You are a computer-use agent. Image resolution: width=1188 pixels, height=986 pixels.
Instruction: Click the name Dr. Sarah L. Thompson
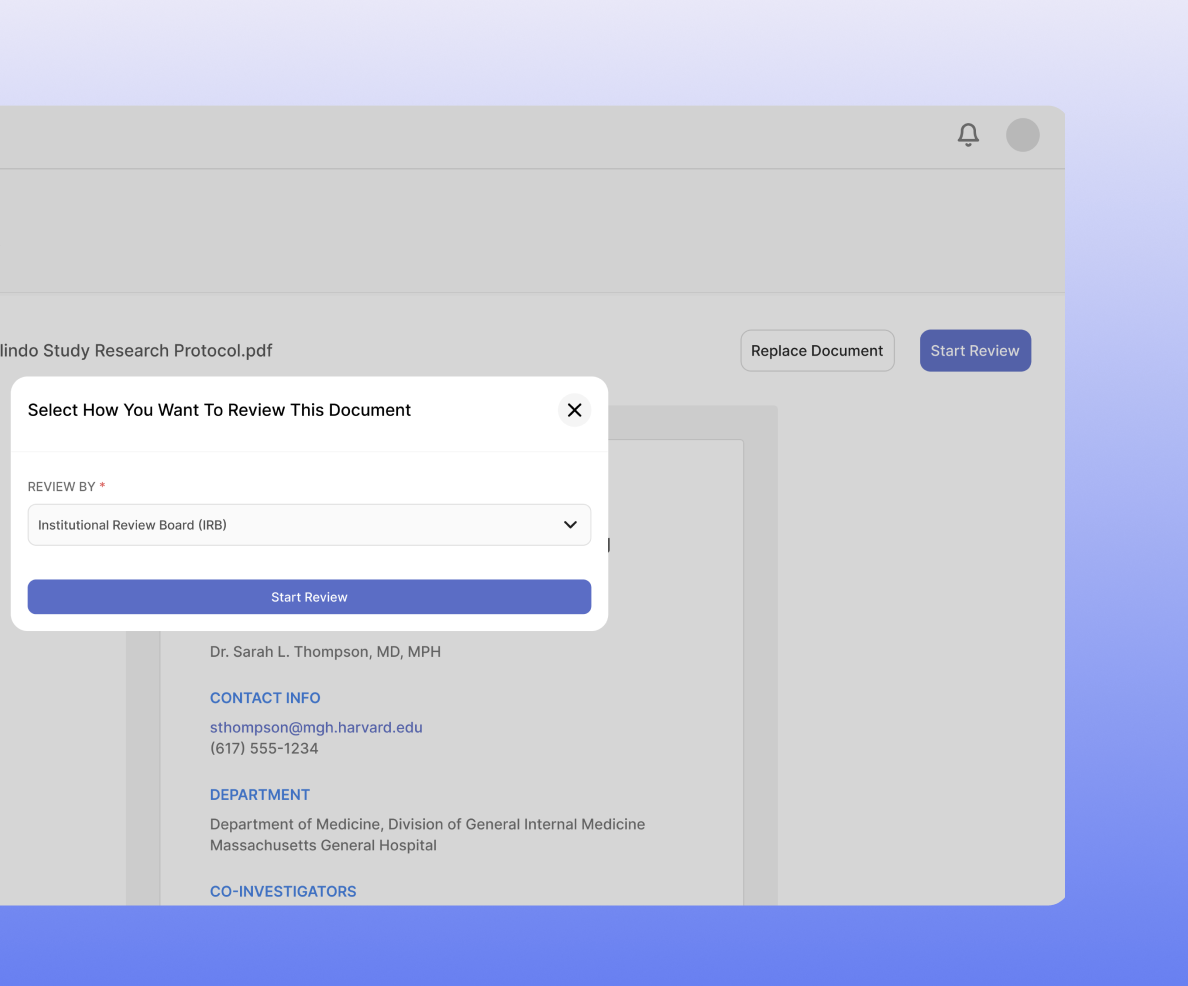pyautogui.click(x=325, y=652)
